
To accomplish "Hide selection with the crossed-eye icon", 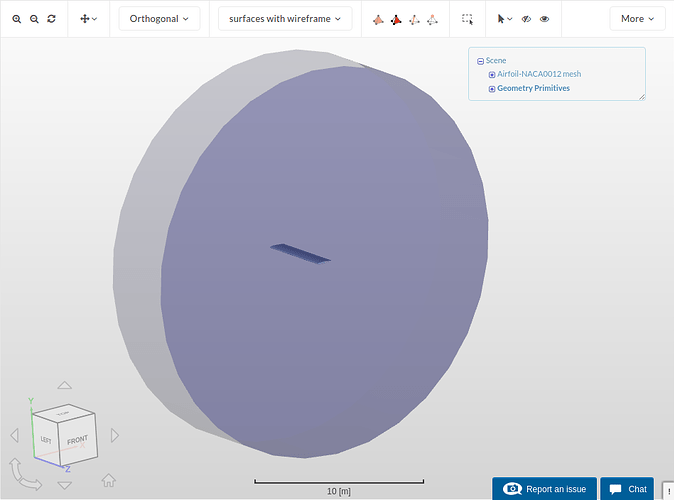I will pyautogui.click(x=526, y=19).
